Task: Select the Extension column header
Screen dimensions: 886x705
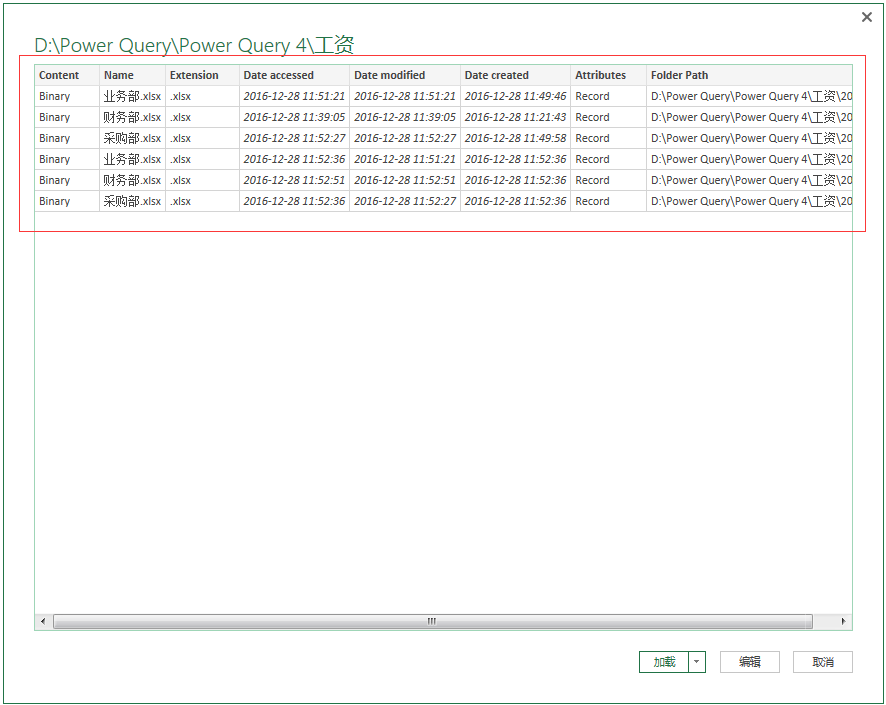Action: (x=202, y=75)
